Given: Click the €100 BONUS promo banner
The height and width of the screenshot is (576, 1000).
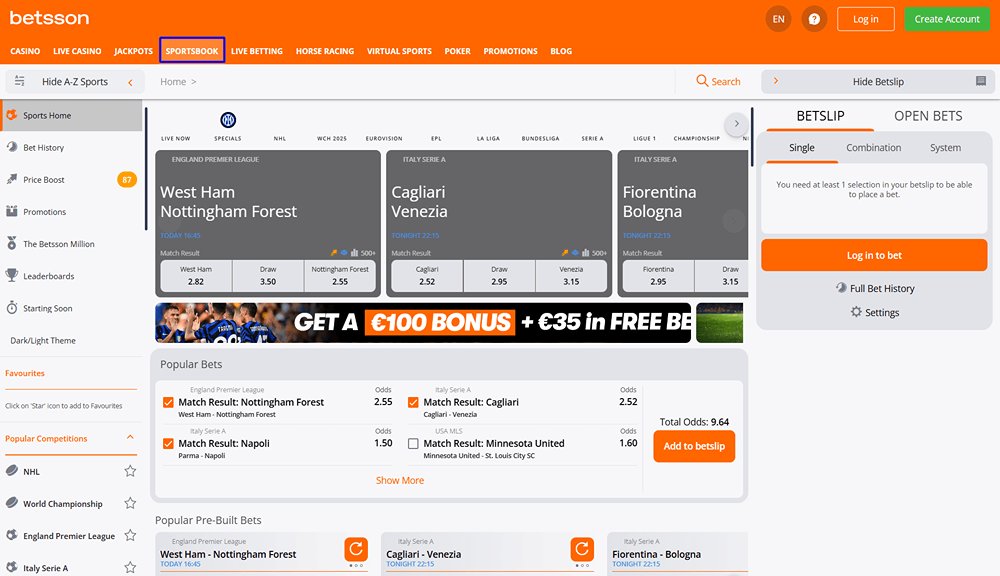Looking at the screenshot, I should (x=423, y=323).
